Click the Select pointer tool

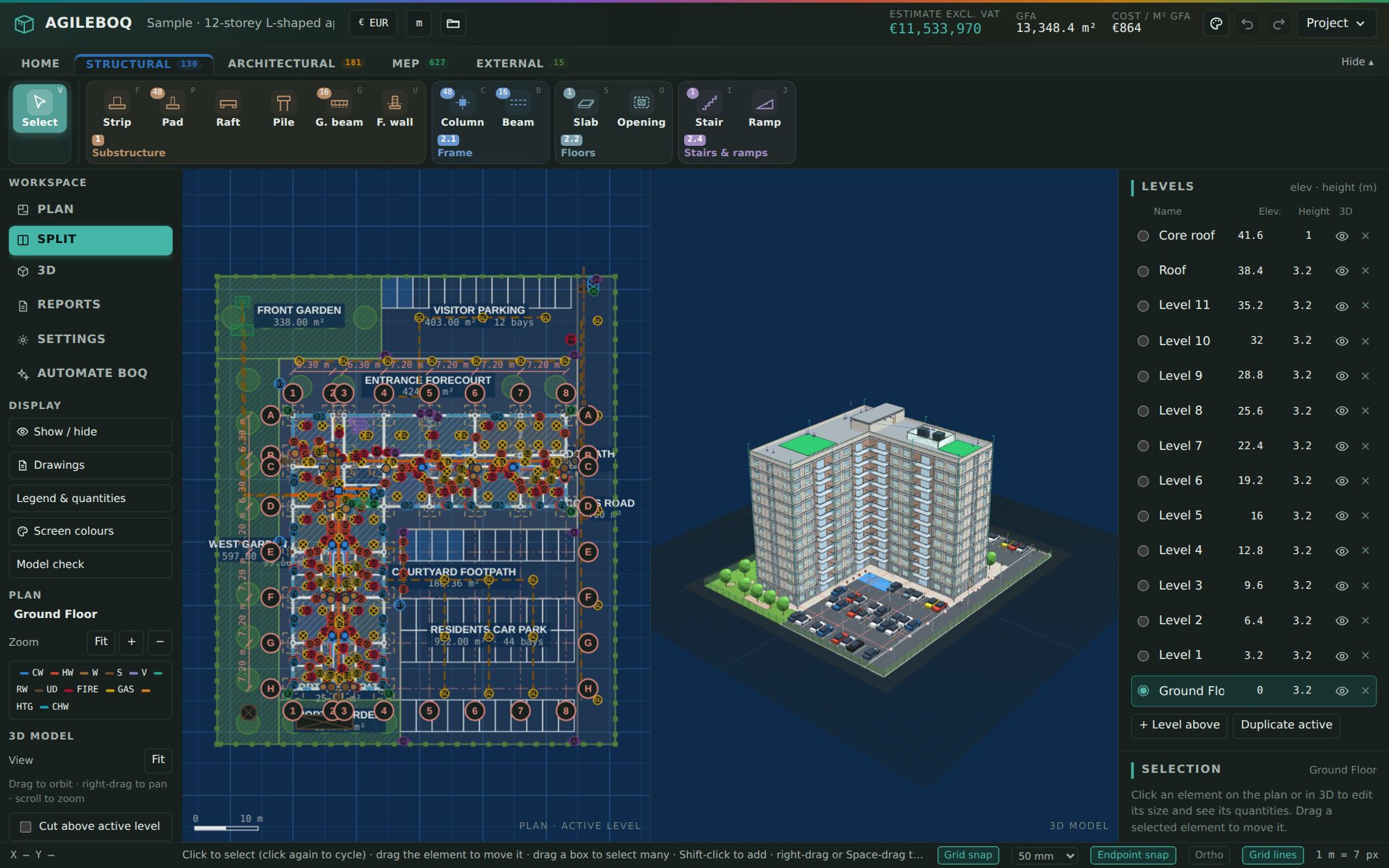pyautogui.click(x=40, y=109)
